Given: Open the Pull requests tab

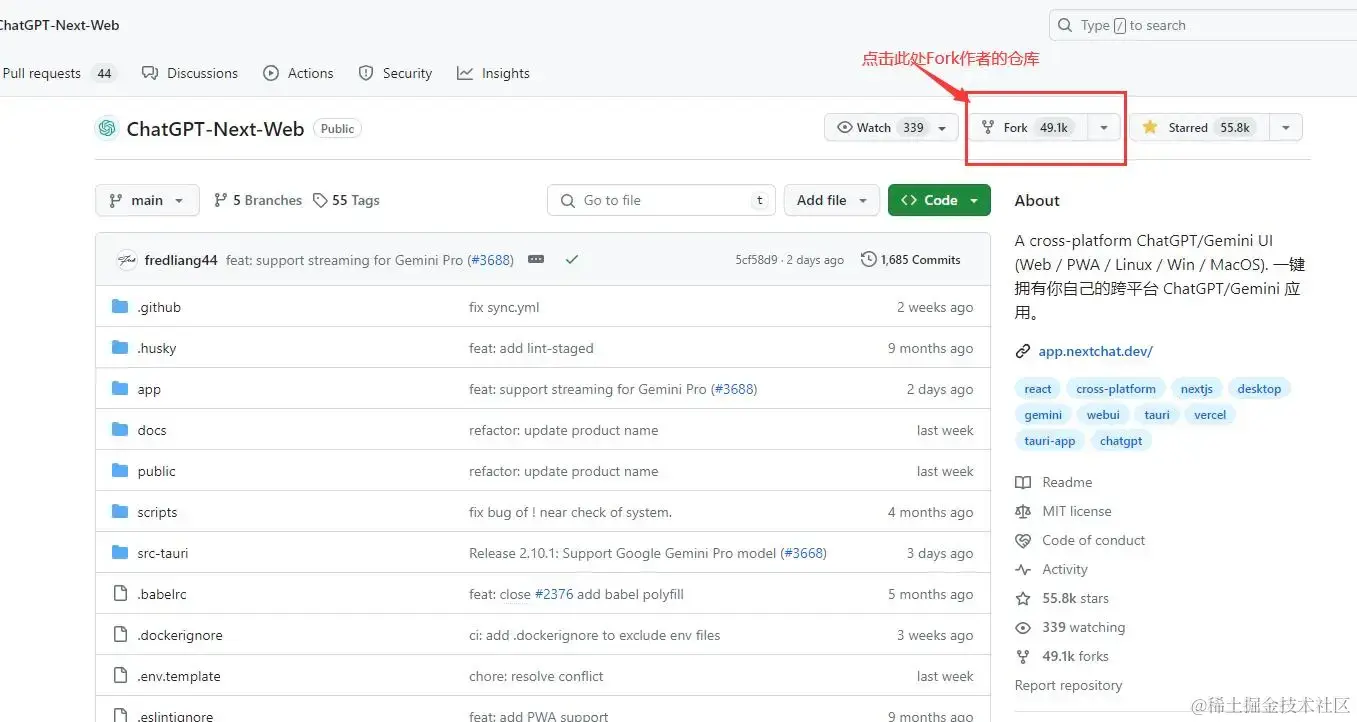Looking at the screenshot, I should tap(59, 73).
